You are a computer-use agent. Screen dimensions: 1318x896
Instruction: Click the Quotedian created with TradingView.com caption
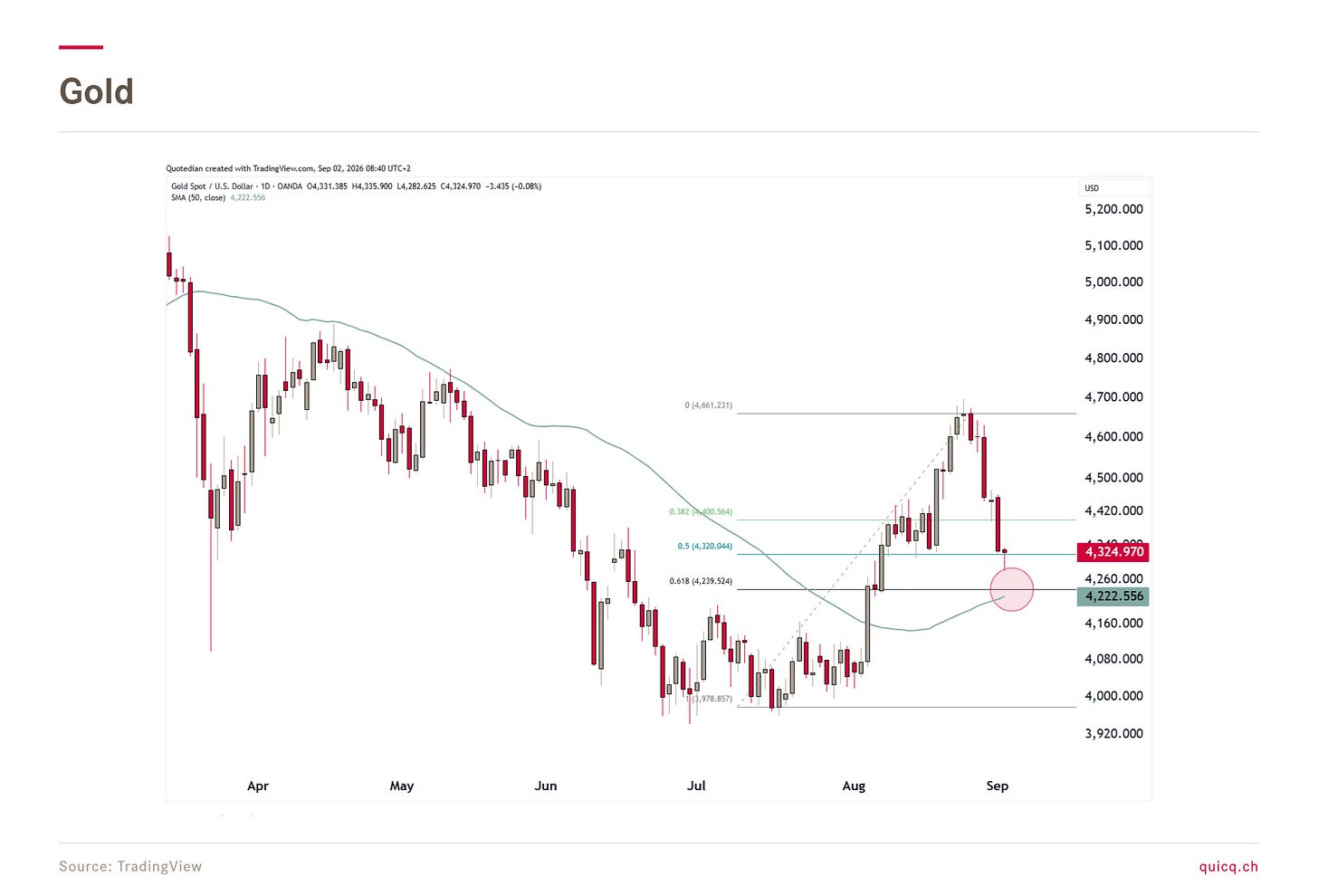click(x=288, y=168)
